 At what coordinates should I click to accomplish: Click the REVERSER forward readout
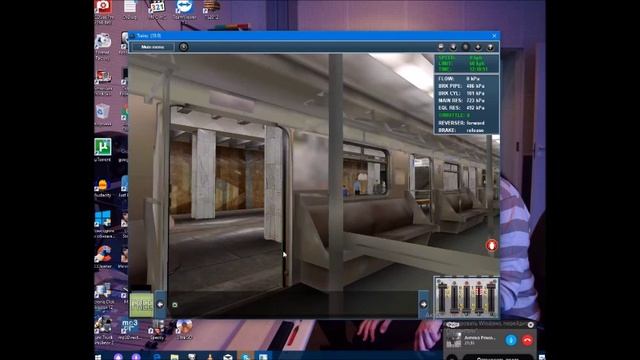coord(461,123)
